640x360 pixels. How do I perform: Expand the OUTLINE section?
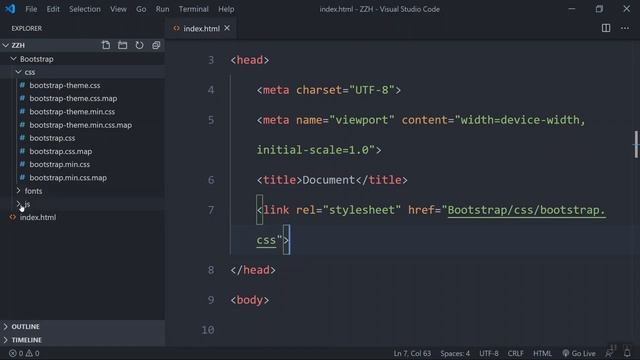[82, 327]
